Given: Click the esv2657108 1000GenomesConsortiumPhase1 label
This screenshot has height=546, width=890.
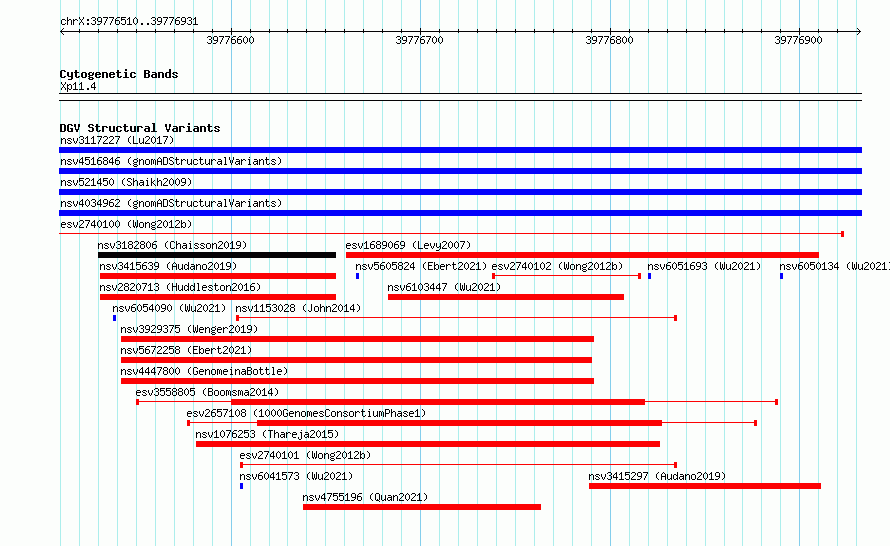Looking at the screenshot, I should point(306,413).
